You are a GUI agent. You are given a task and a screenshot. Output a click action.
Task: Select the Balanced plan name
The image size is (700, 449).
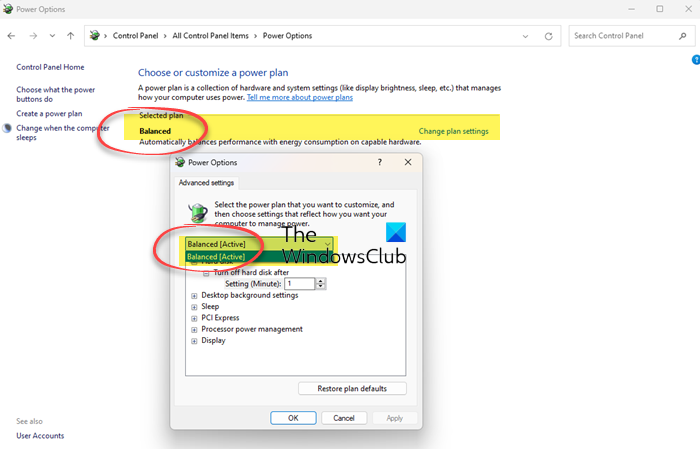155,131
